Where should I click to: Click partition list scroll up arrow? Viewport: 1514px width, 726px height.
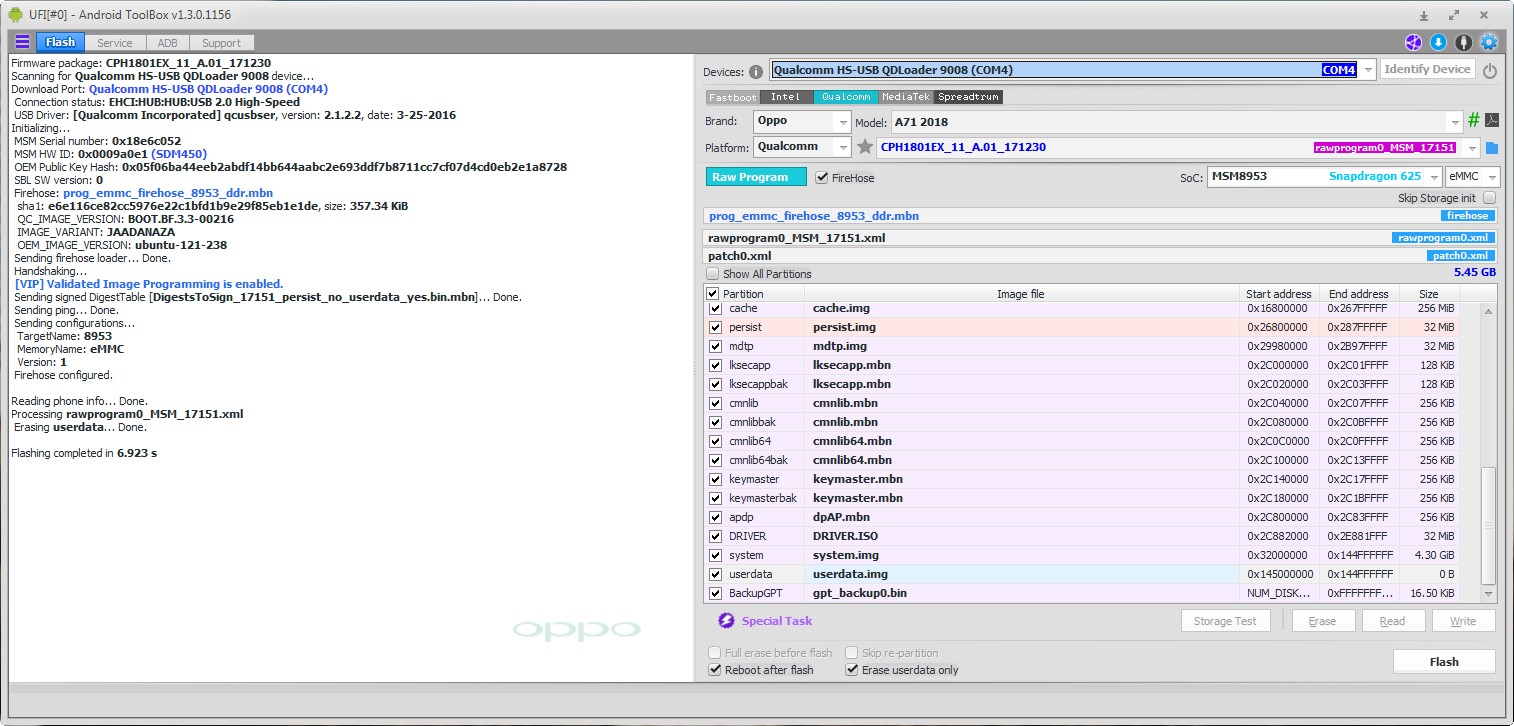pos(1488,311)
